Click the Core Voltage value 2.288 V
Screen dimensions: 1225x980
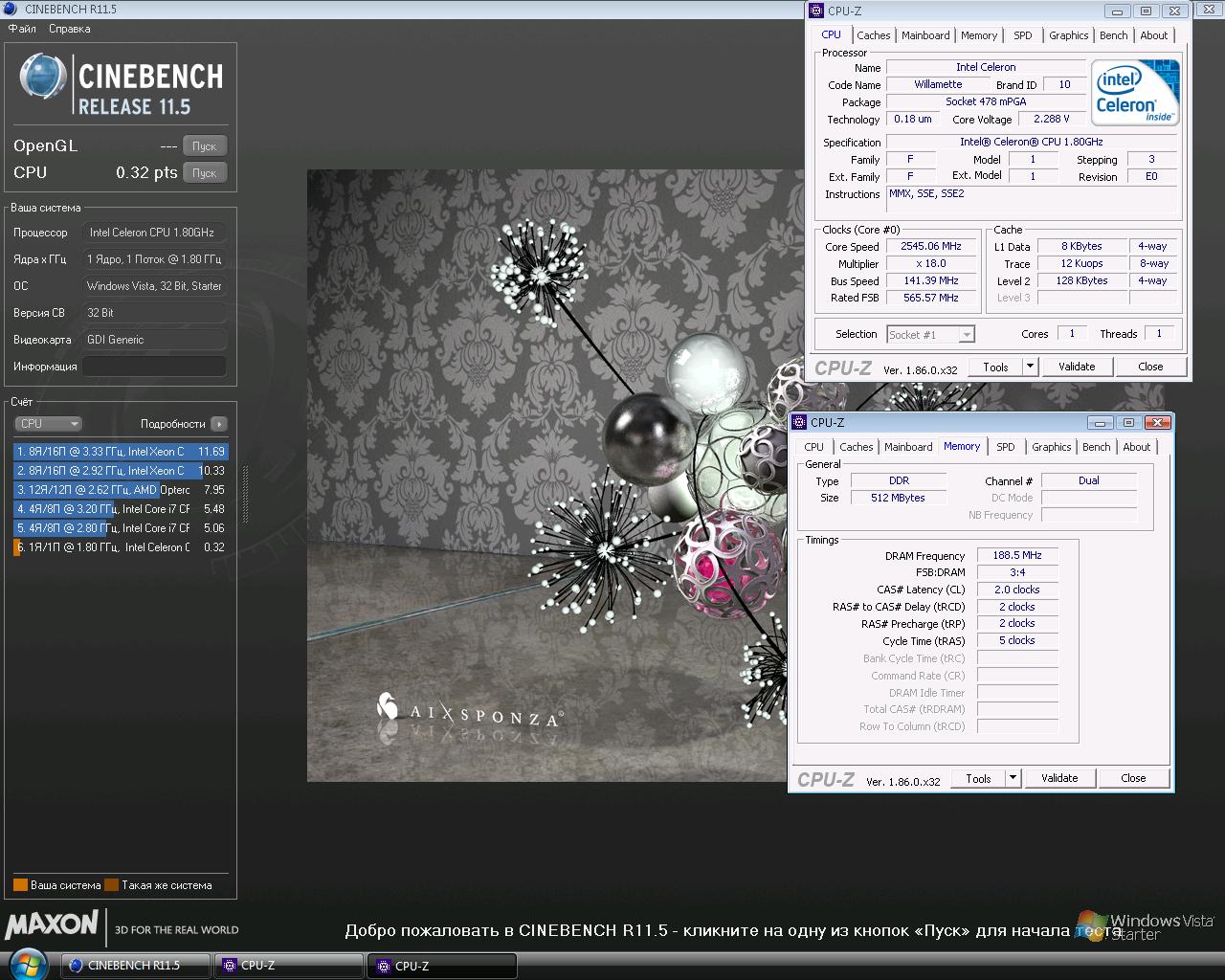pos(1052,119)
